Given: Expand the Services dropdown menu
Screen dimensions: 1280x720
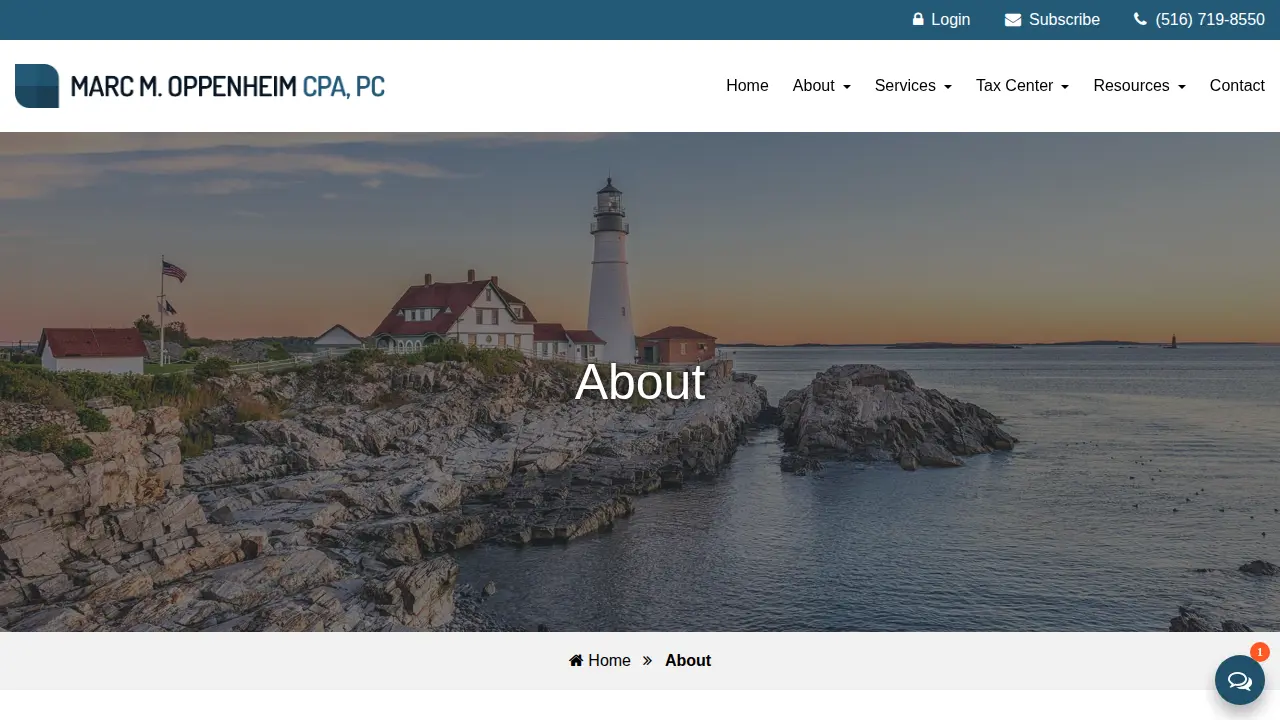Looking at the screenshot, I should 913,86.
